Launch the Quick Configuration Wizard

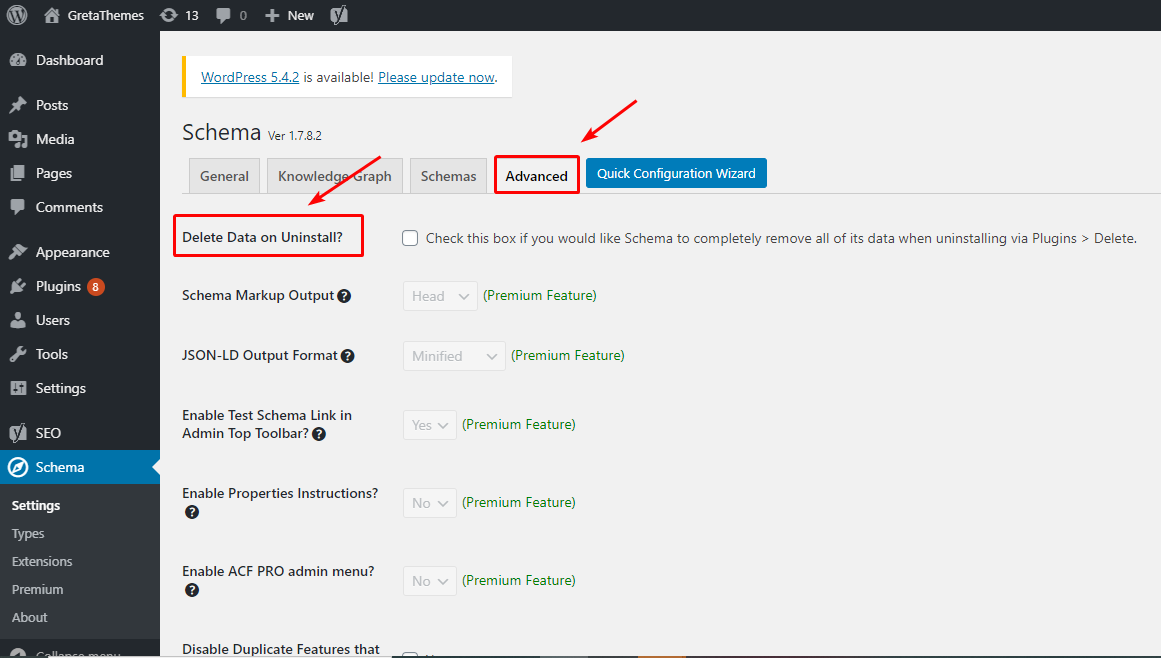676,173
